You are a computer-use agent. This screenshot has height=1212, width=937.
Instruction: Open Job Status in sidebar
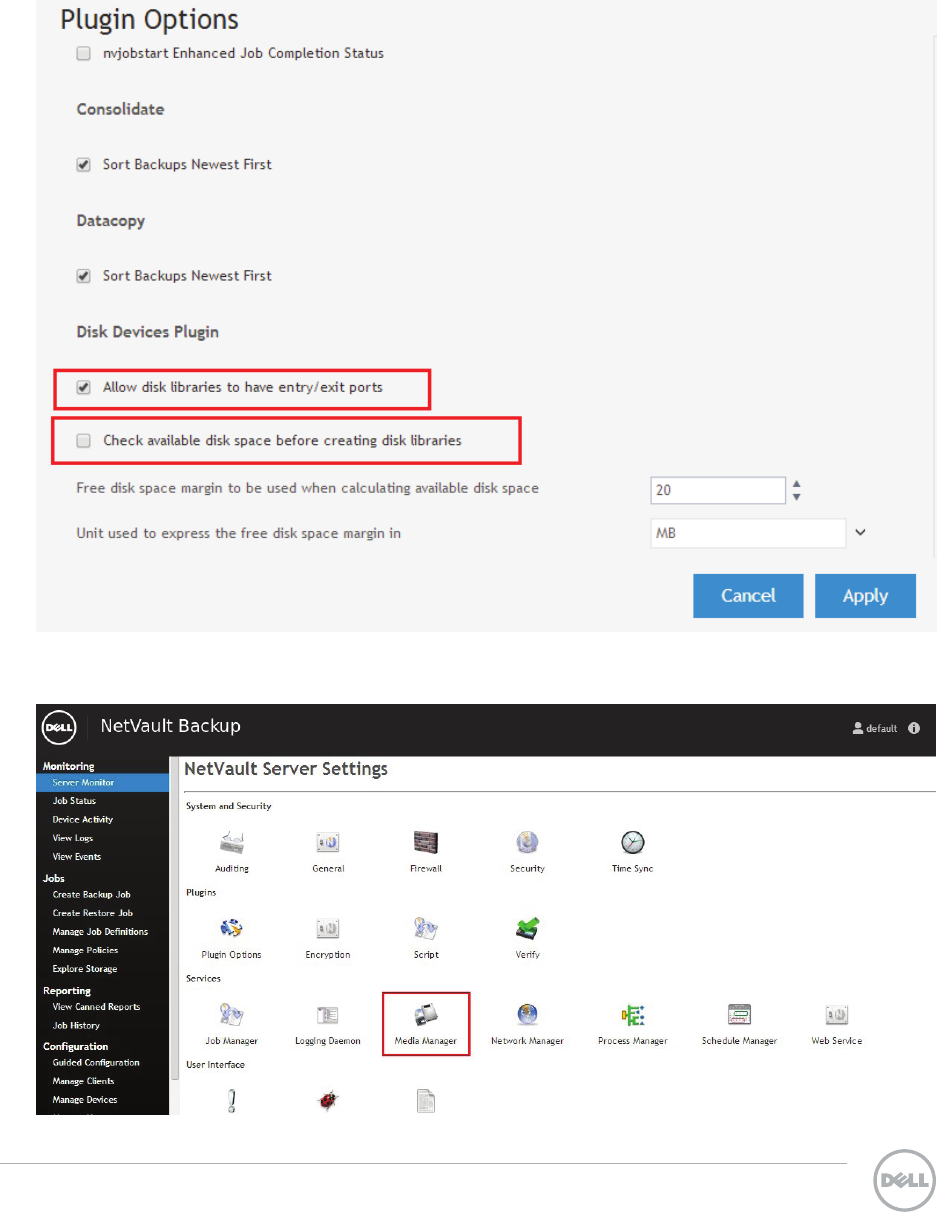(x=74, y=801)
